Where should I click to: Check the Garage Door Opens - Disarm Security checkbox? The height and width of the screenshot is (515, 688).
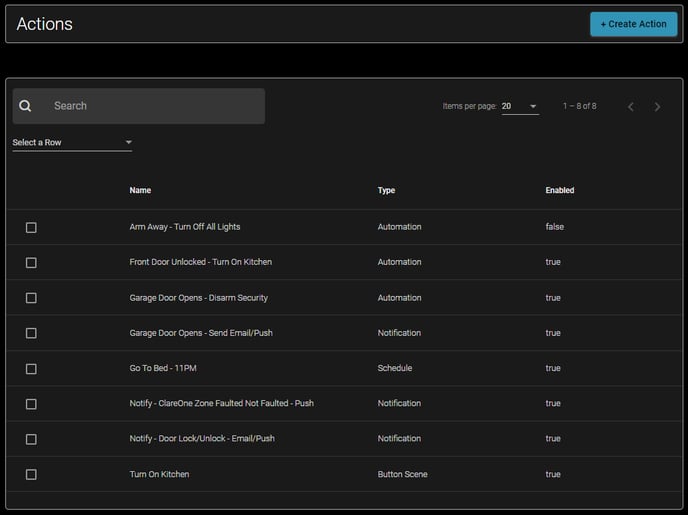pyautogui.click(x=31, y=298)
